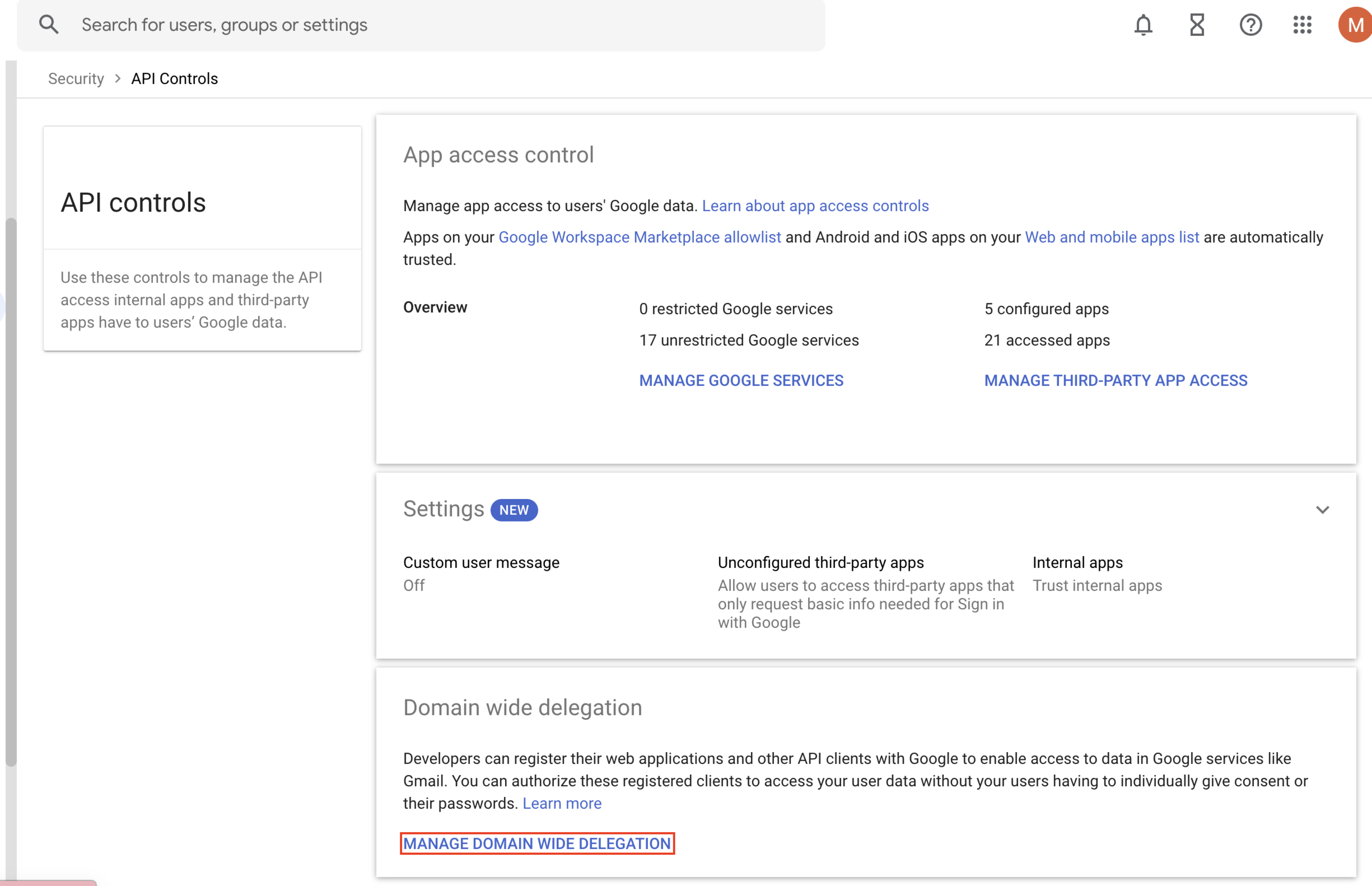Click Manage Domain Wide Delegation
The image size is (1372, 886).
coord(537,843)
